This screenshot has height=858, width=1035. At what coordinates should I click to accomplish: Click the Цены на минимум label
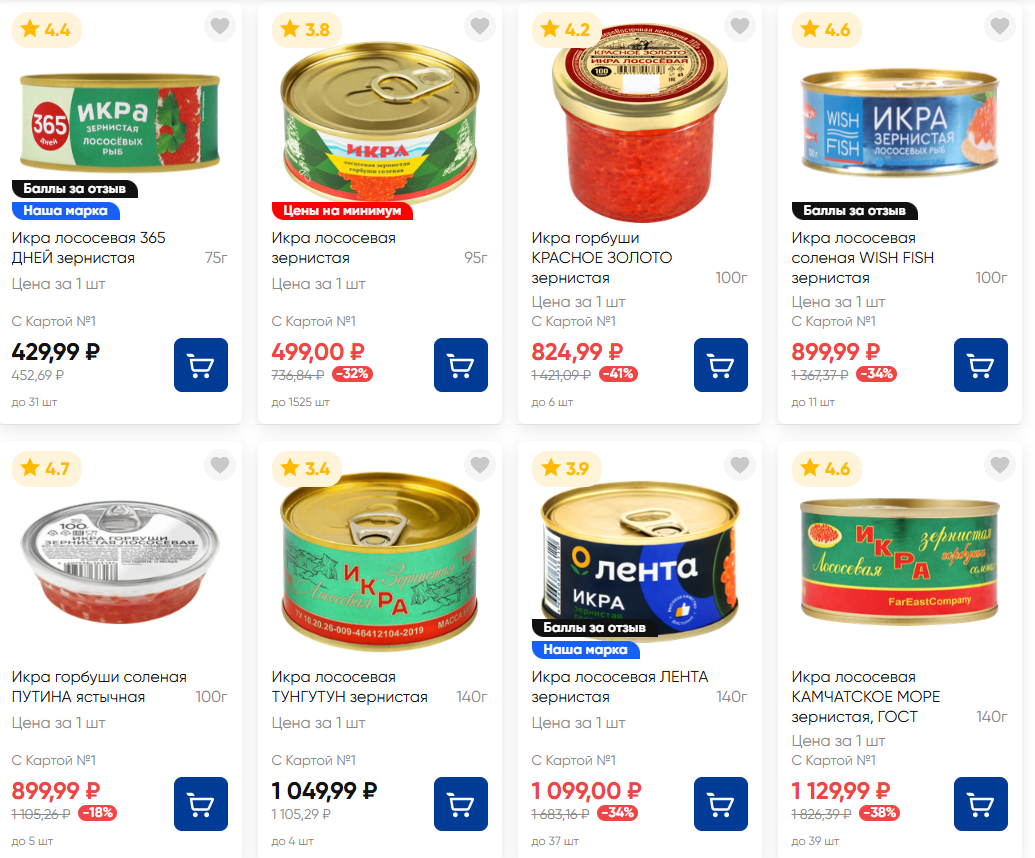pyautogui.click(x=342, y=211)
